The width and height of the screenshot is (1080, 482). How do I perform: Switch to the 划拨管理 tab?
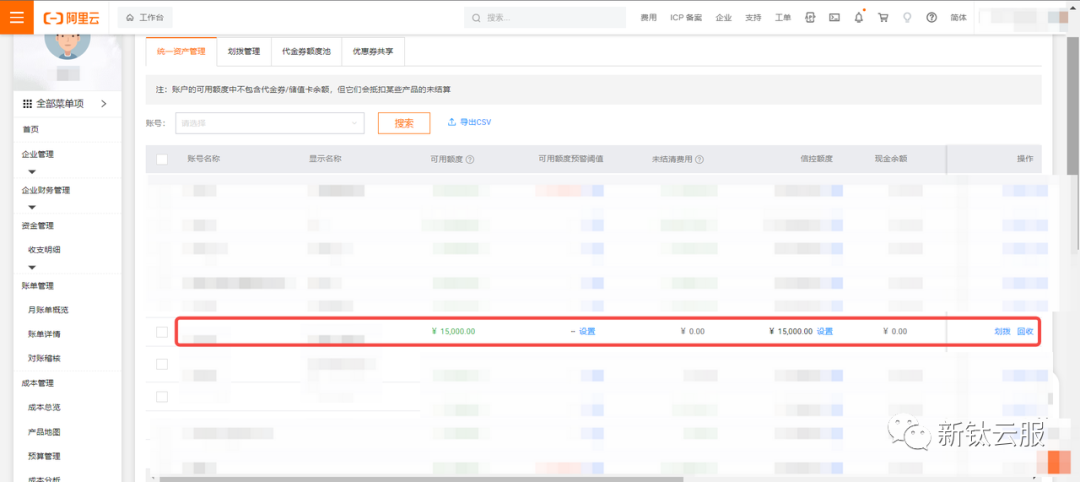pyautogui.click(x=243, y=51)
